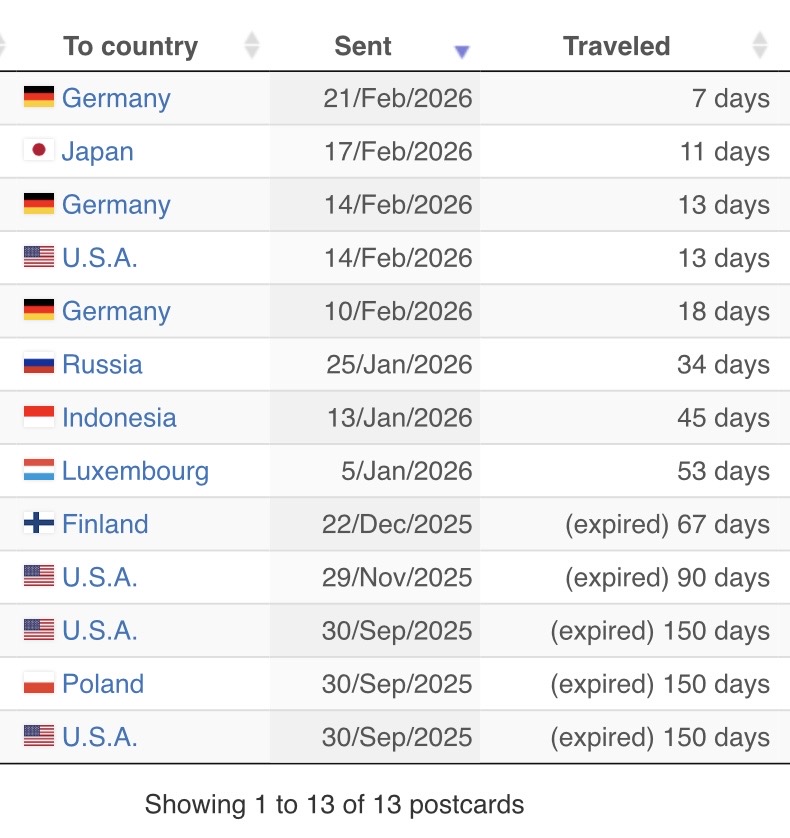The height and width of the screenshot is (838, 790).
Task: Toggle sort arrows beside To country header
Action: tap(252, 46)
